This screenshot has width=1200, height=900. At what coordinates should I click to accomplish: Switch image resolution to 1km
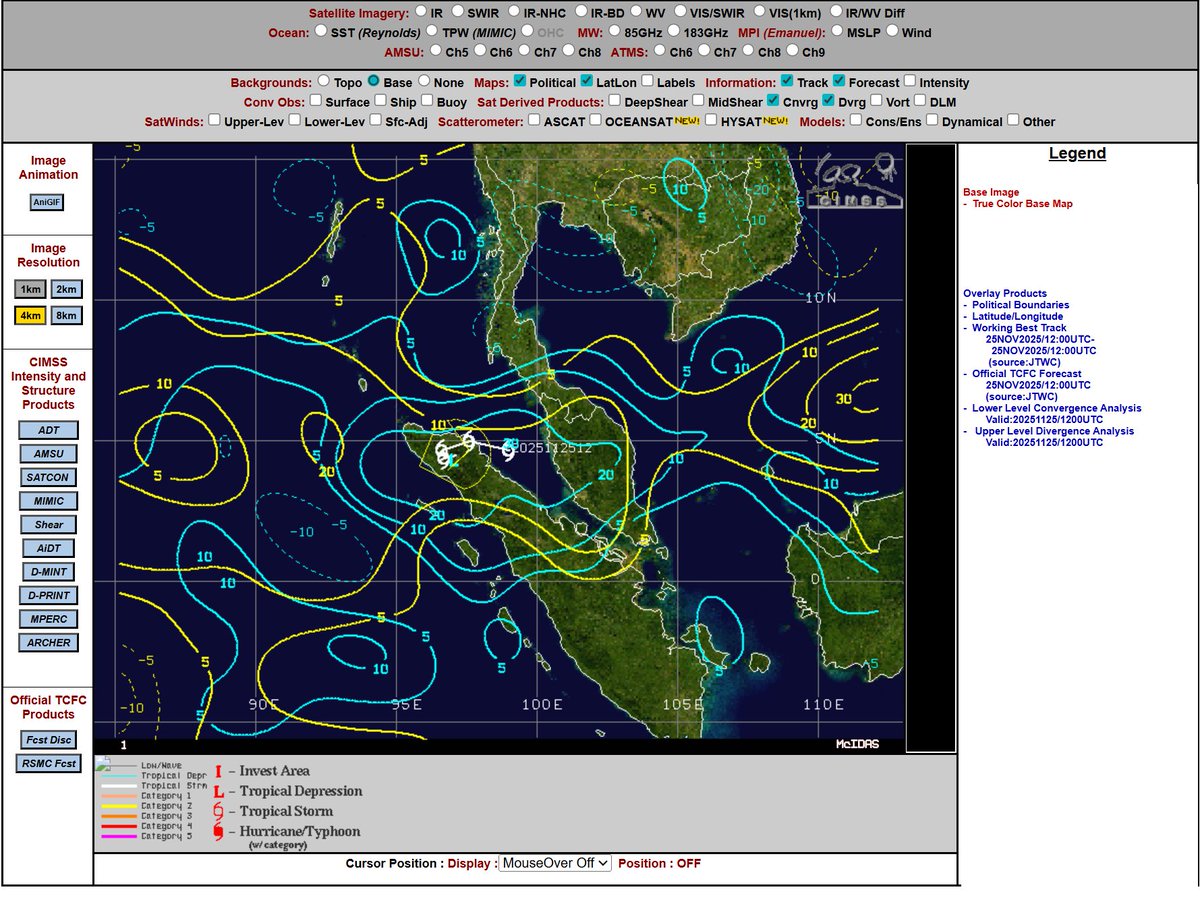29,288
